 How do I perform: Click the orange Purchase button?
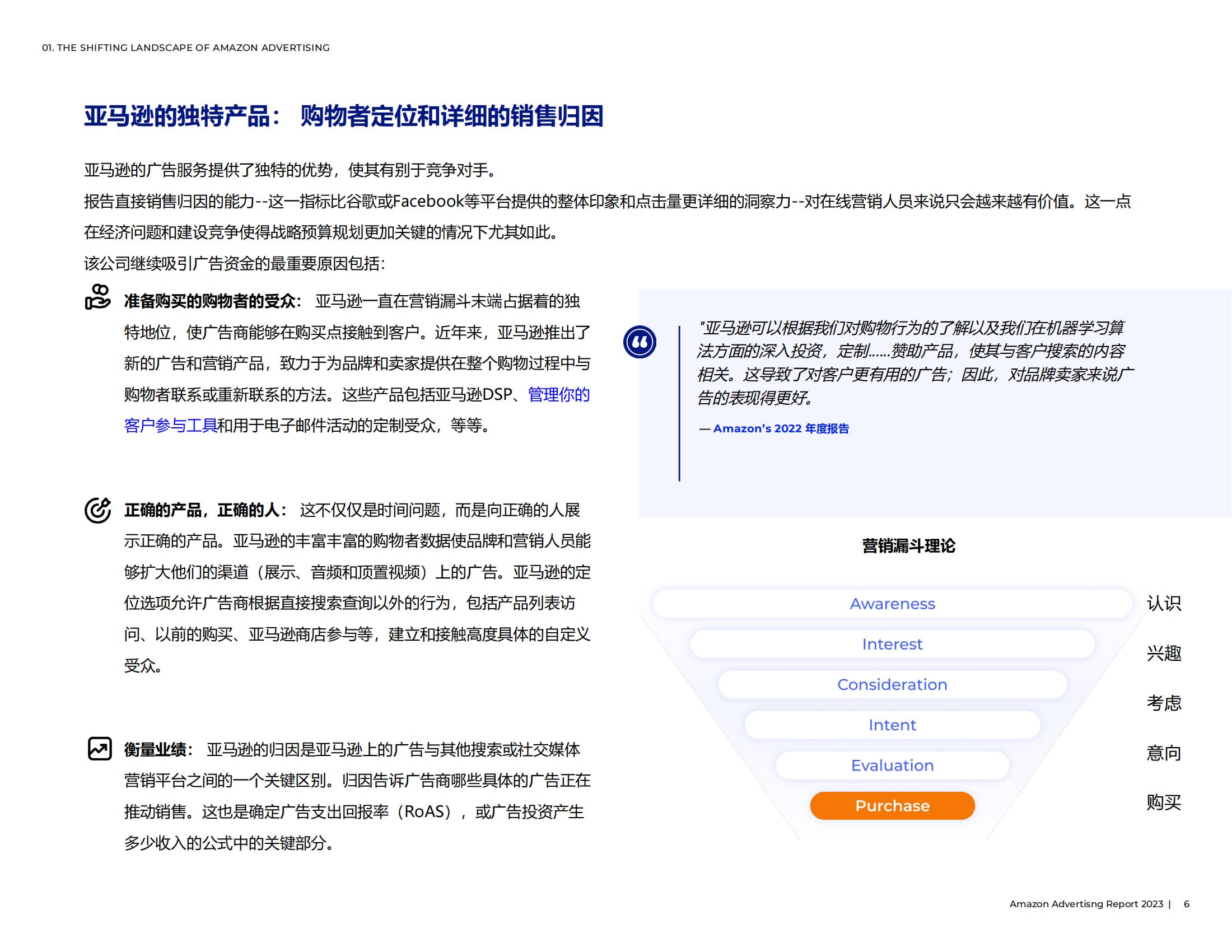(x=892, y=806)
